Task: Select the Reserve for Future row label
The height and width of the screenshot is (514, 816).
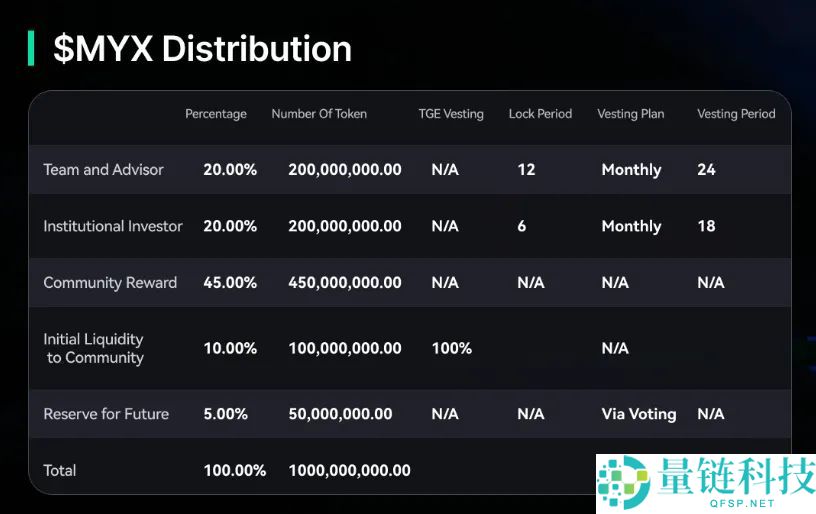Action: pyautogui.click(x=106, y=414)
